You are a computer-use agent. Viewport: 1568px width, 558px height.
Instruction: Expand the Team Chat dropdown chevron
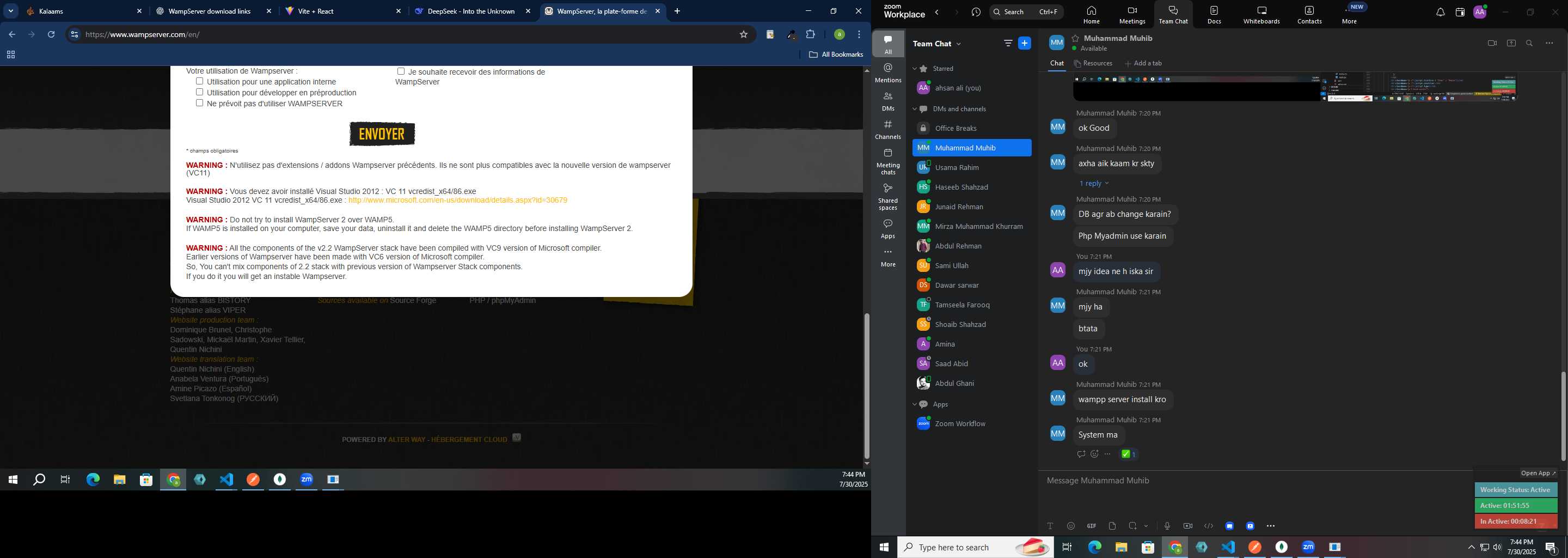pos(959,44)
